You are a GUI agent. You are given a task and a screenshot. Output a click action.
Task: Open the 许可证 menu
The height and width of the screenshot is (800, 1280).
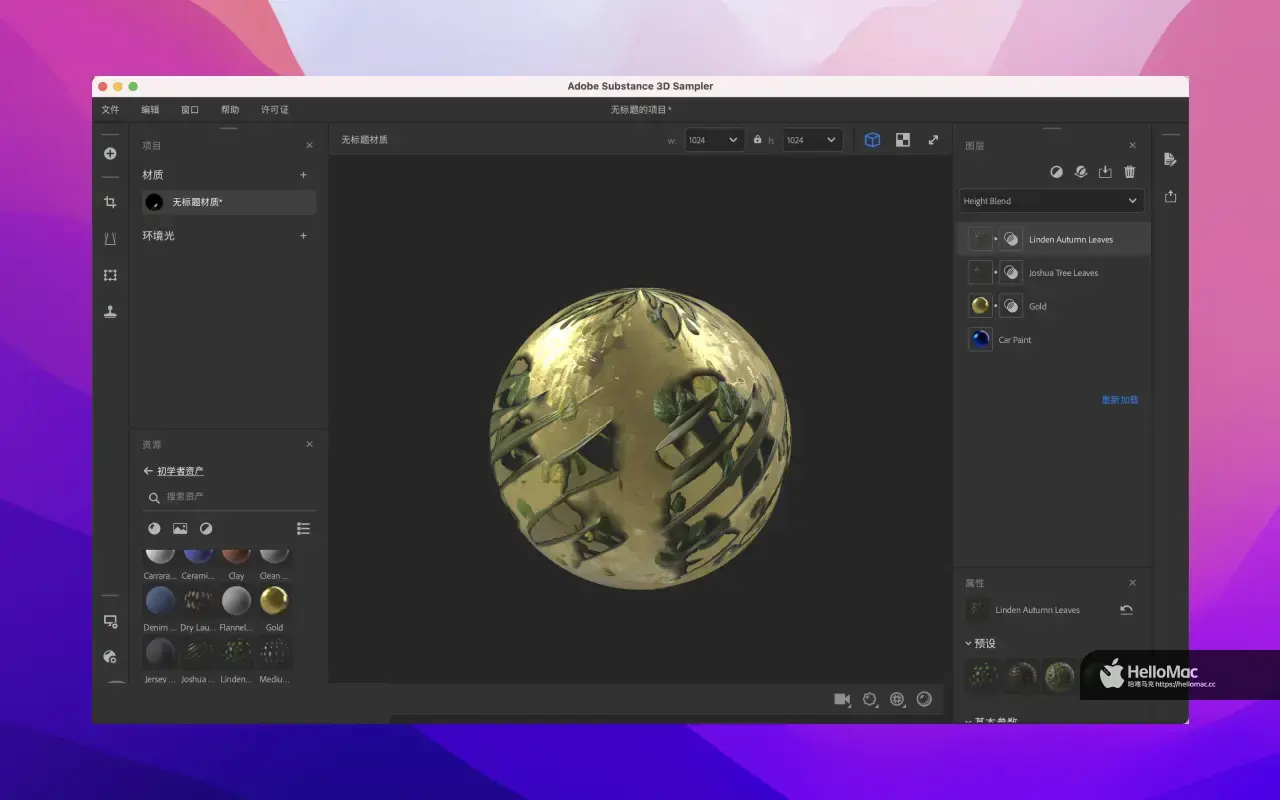click(275, 110)
